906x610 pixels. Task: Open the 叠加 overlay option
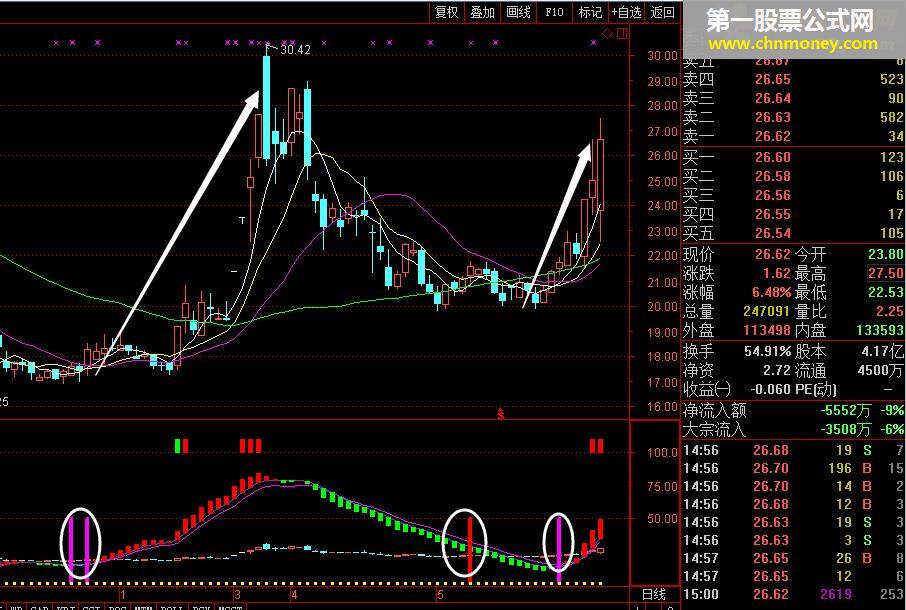pyautogui.click(x=482, y=12)
